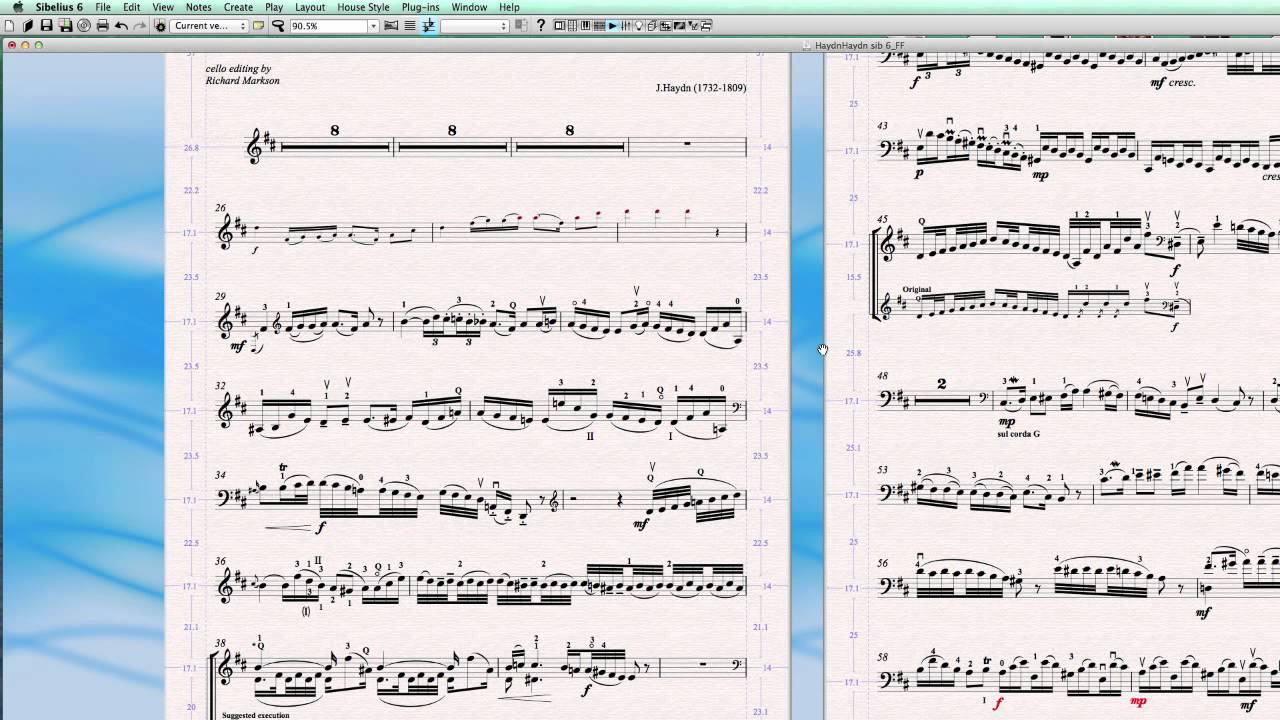Open the Edit Versions gear icon
Viewport: 1280px width, 720px height.
click(160, 26)
